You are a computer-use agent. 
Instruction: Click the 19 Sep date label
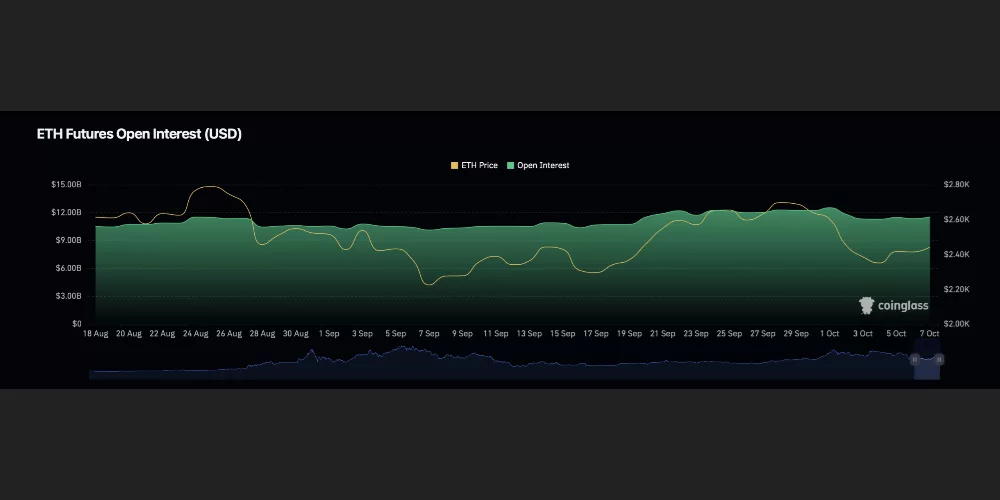629,334
